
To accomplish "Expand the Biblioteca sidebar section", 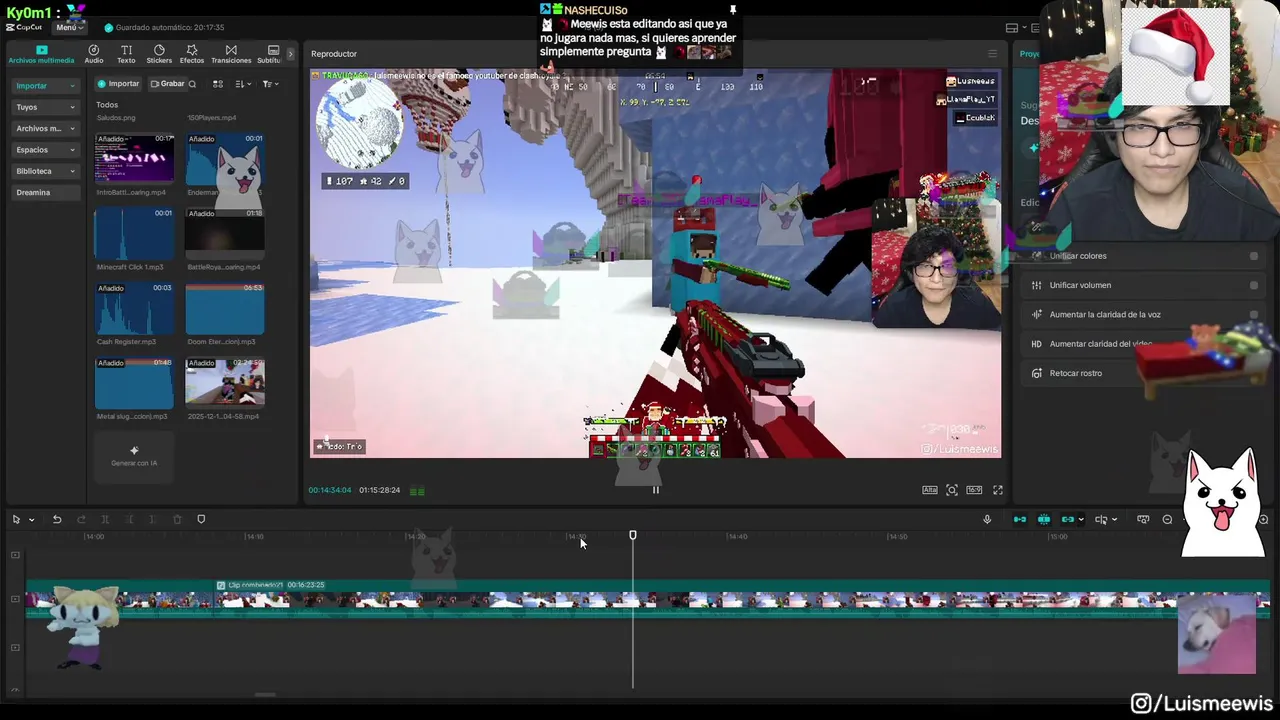I will [x=46, y=171].
